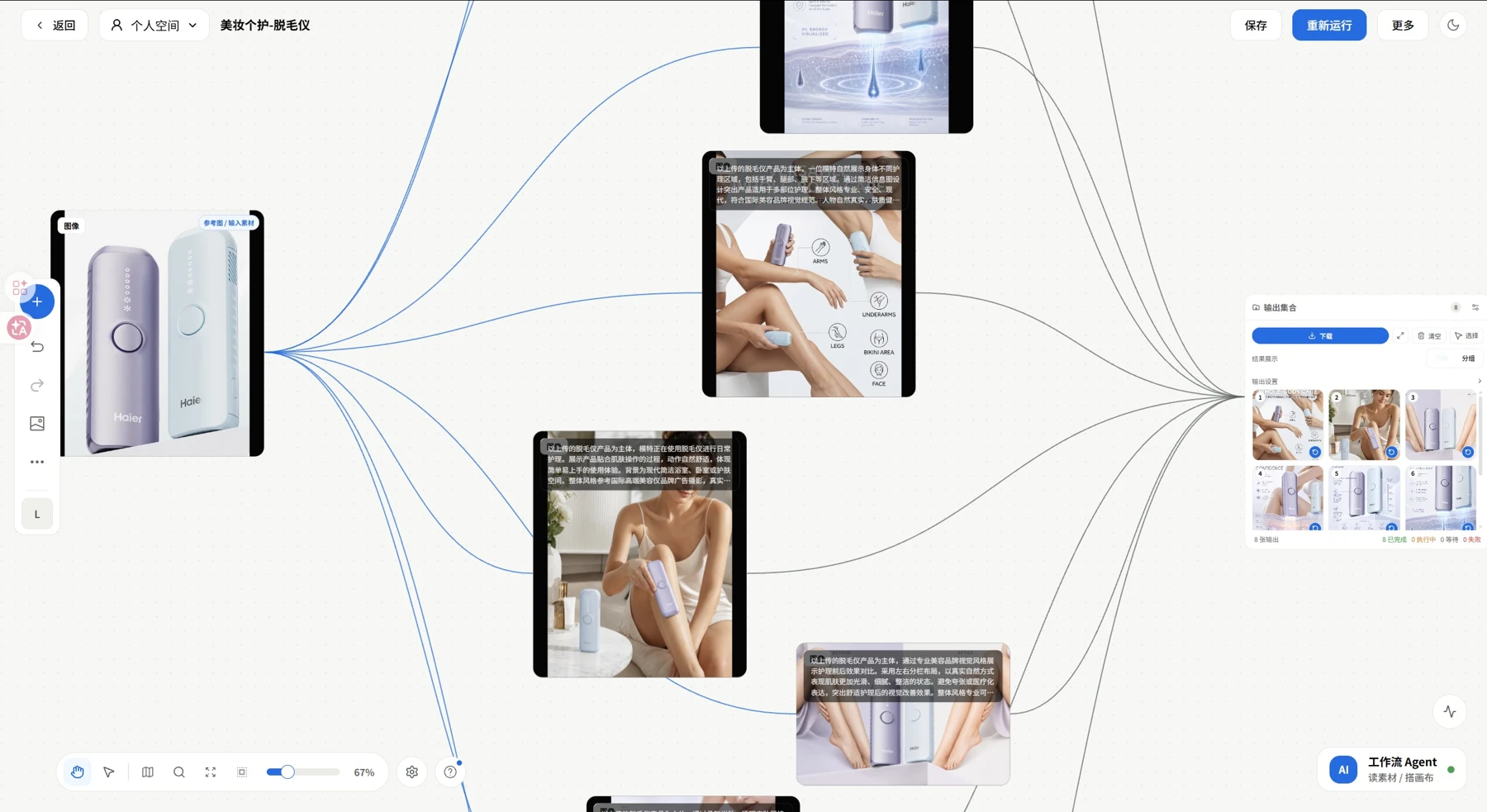Open the minimap view icon
Image resolution: width=1487 pixels, height=812 pixels.
pyautogui.click(x=148, y=772)
